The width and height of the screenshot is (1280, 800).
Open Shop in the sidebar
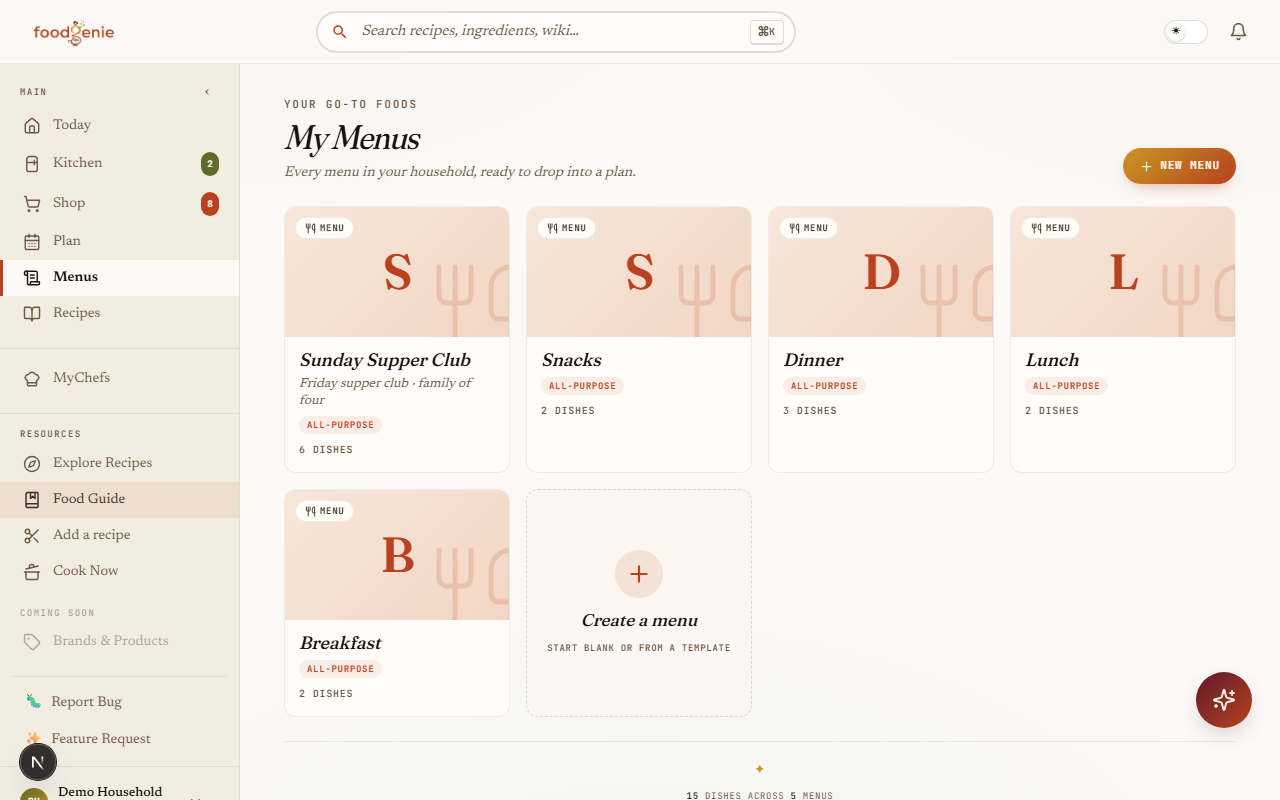[x=120, y=203]
